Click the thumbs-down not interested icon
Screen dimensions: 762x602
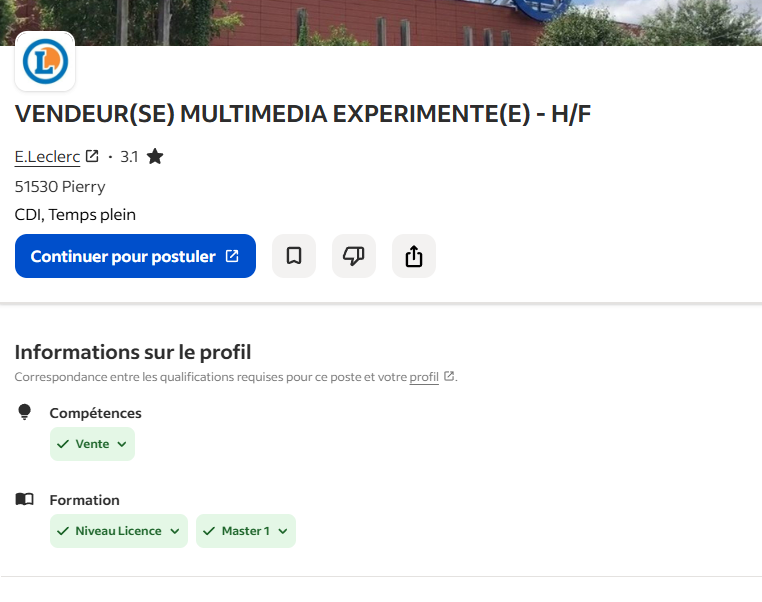pos(353,256)
